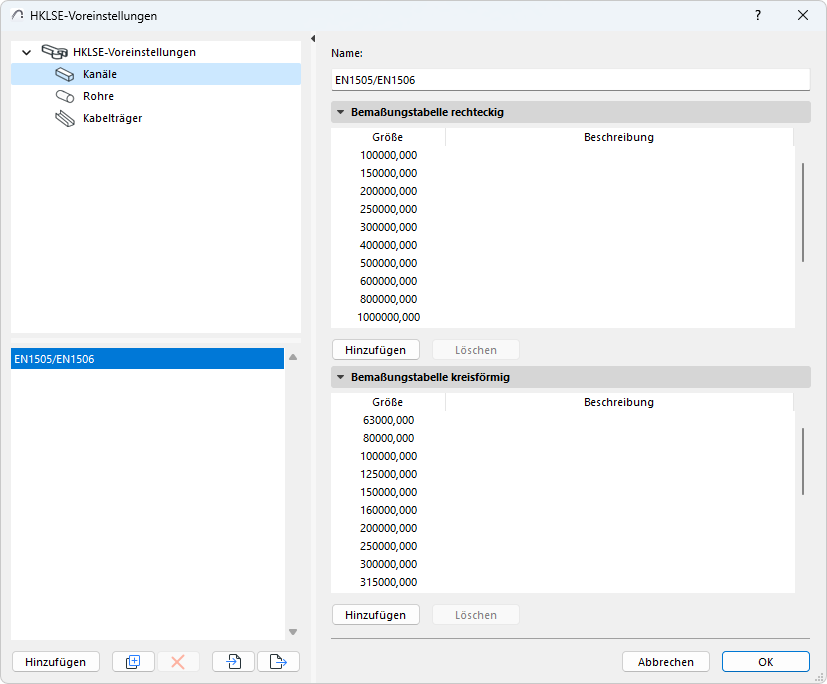Click the Kabelträger cable tray icon
The image size is (827, 684).
(x=65, y=118)
